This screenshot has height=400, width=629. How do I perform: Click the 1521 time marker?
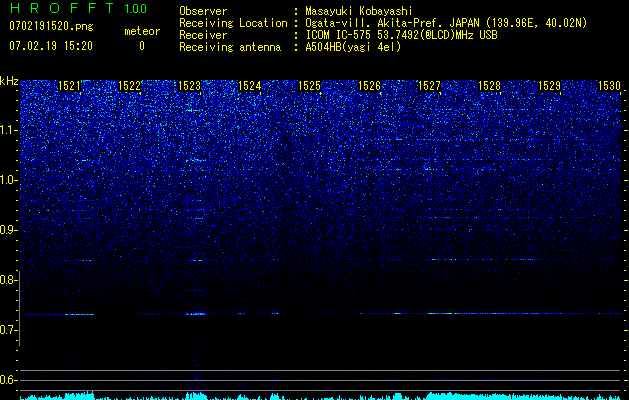tap(69, 86)
